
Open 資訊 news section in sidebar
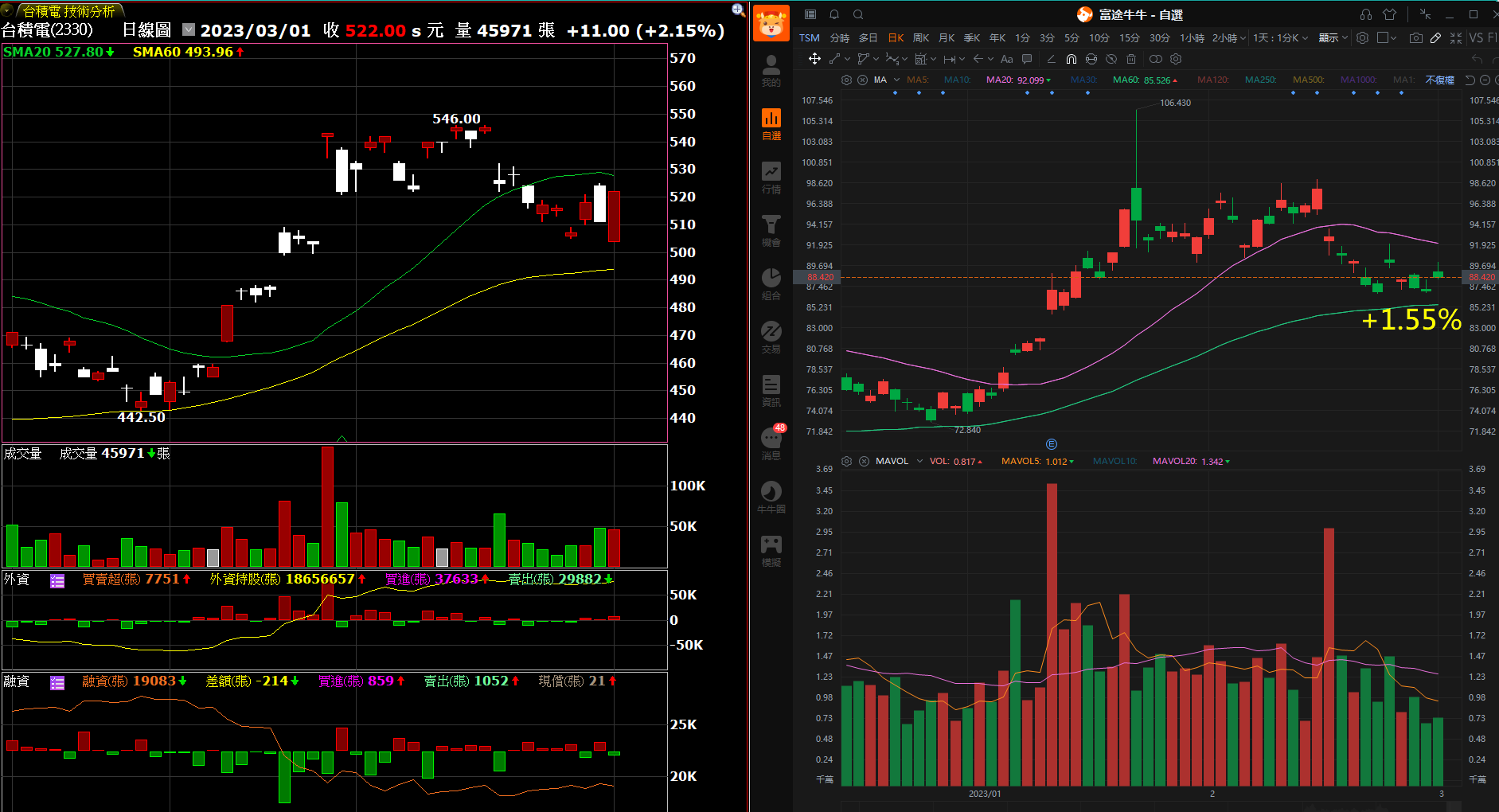771,390
